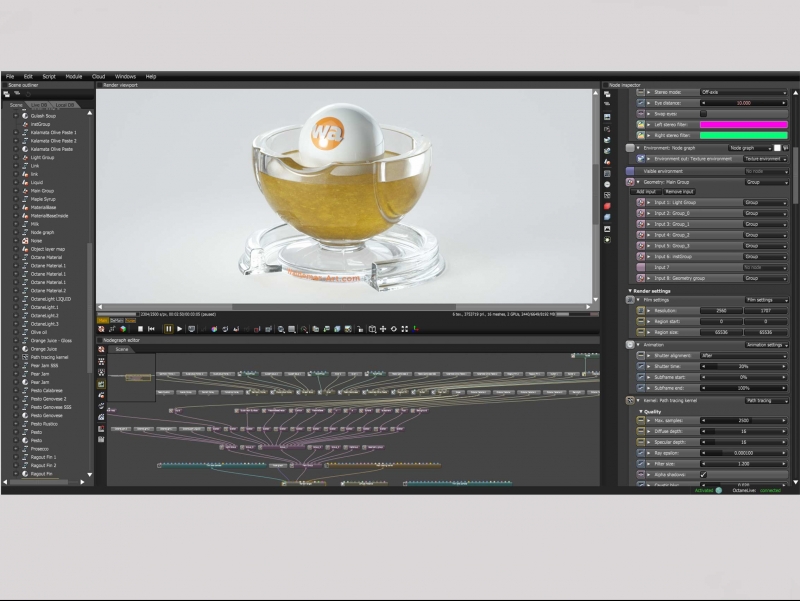Viewport: 800px width, 601px height.
Task: Open the Shutter alignment dropdown showing After
Action: [744, 355]
